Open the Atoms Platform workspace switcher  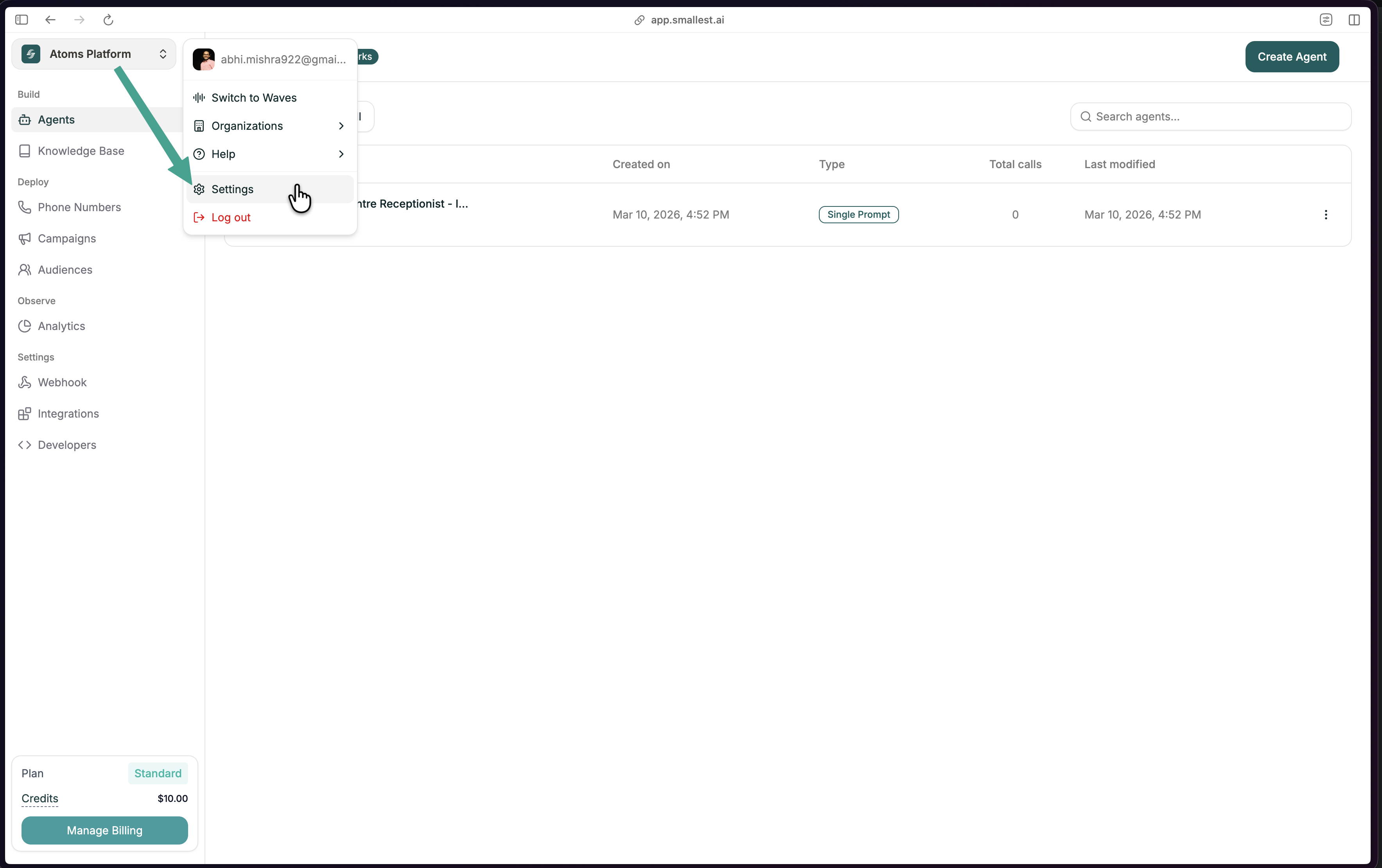pos(93,53)
